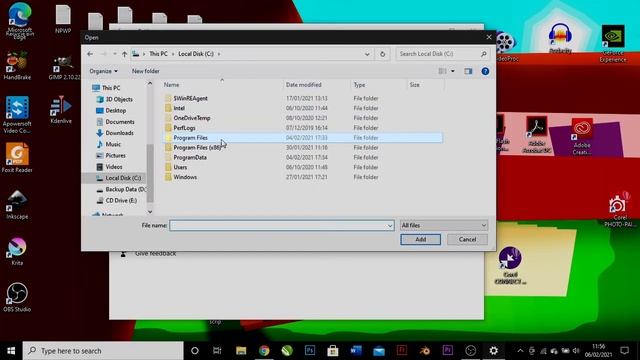Select the Kdenlive desktop icon
The image size is (640, 360).
point(61,110)
